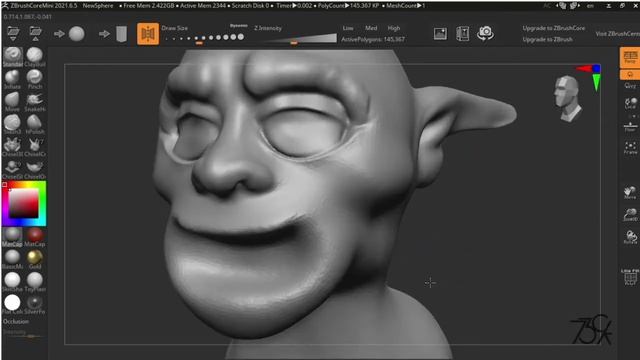This screenshot has width=640, height=360.
Task: Pick a color in the color square
Action: [x=24, y=204]
